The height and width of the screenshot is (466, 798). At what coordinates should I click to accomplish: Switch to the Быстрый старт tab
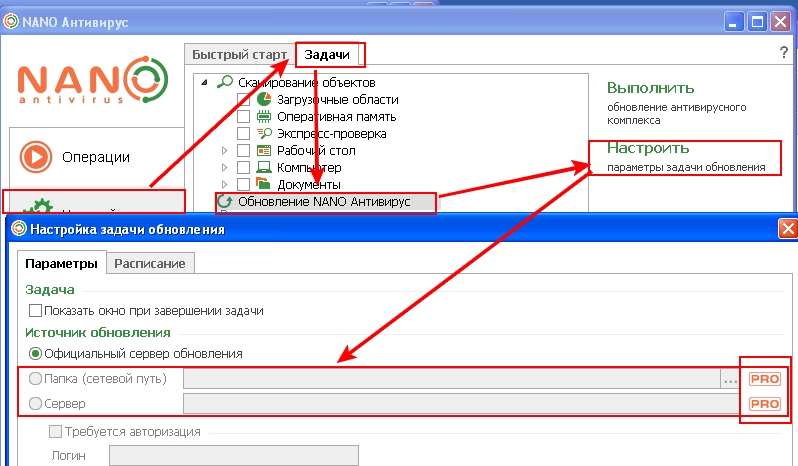pyautogui.click(x=239, y=54)
